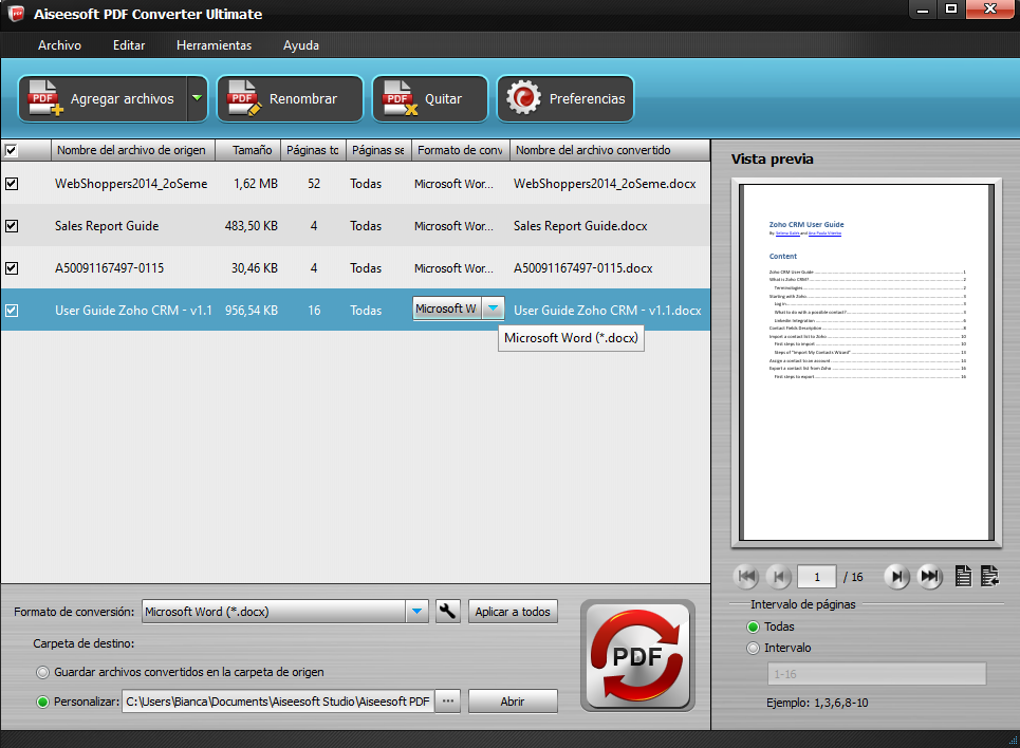Click the Aiseesoft app logo in title bar
Image resolution: width=1020 pixels, height=748 pixels.
pos(16,13)
